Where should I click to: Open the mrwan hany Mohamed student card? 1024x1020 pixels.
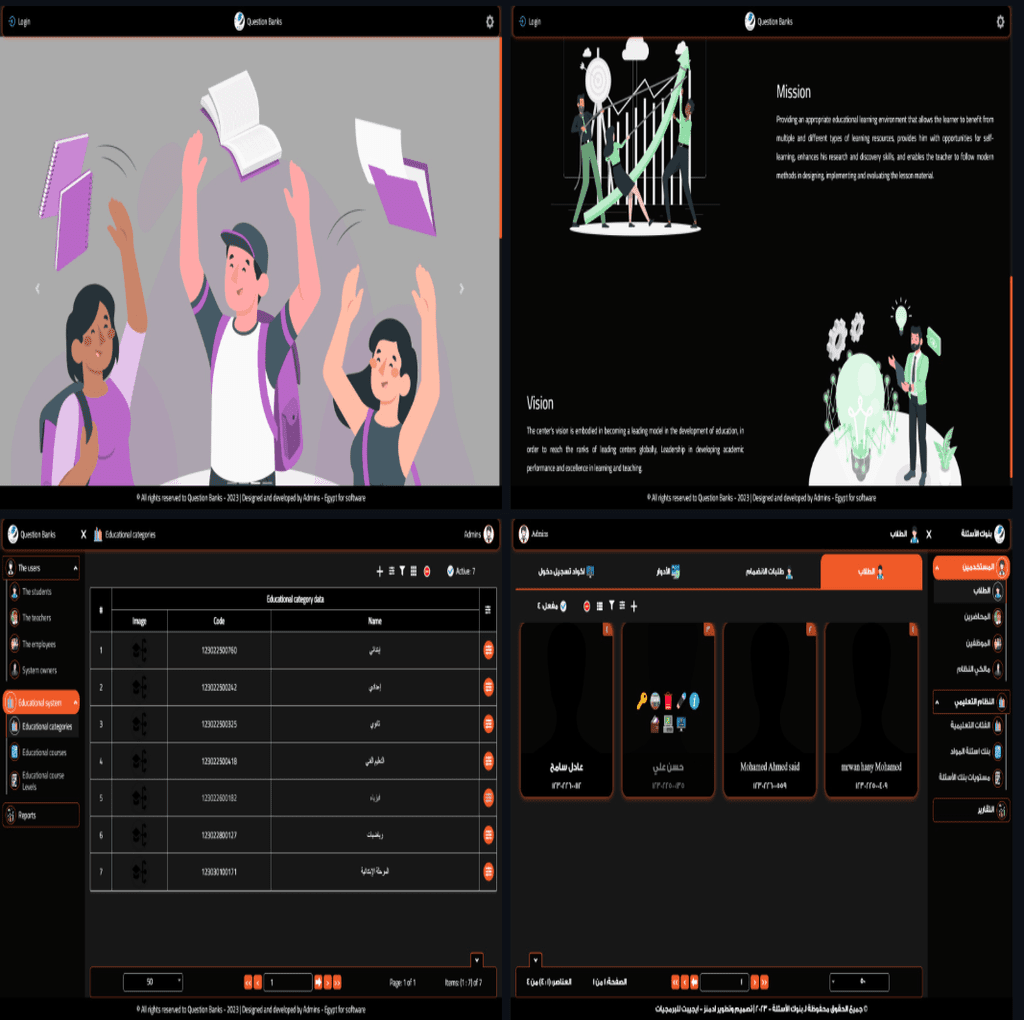click(x=871, y=710)
